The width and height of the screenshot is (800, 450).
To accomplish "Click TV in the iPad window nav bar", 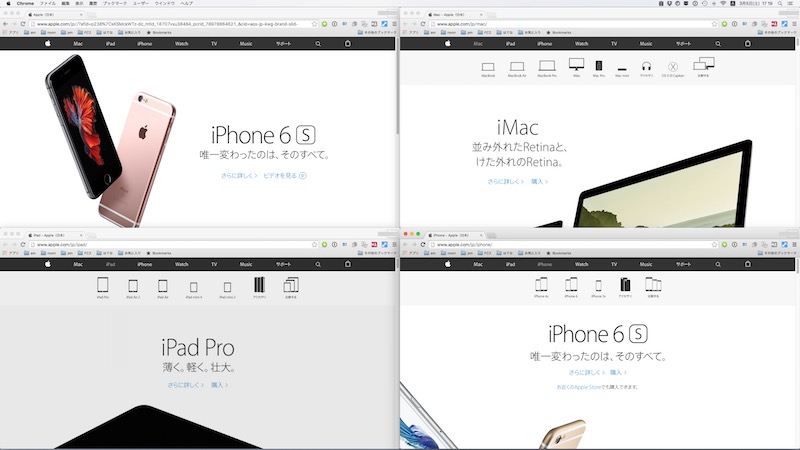I will [x=214, y=264].
